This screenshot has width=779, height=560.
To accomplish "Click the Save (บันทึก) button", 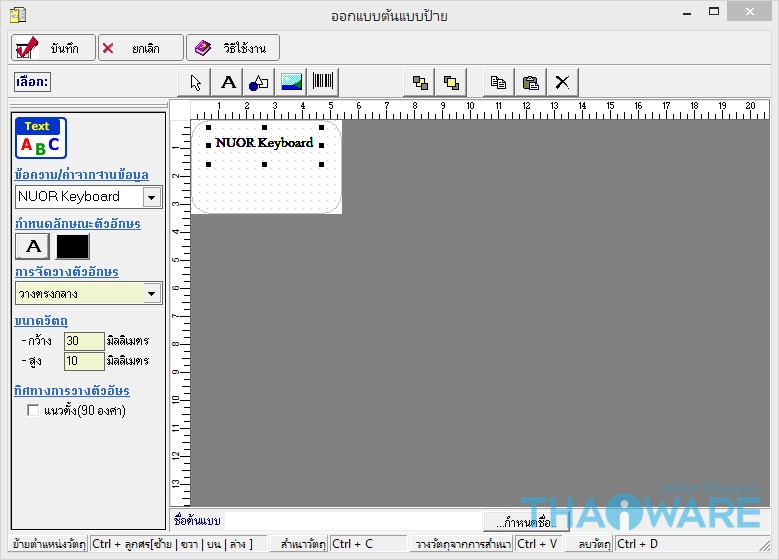I will (x=53, y=48).
